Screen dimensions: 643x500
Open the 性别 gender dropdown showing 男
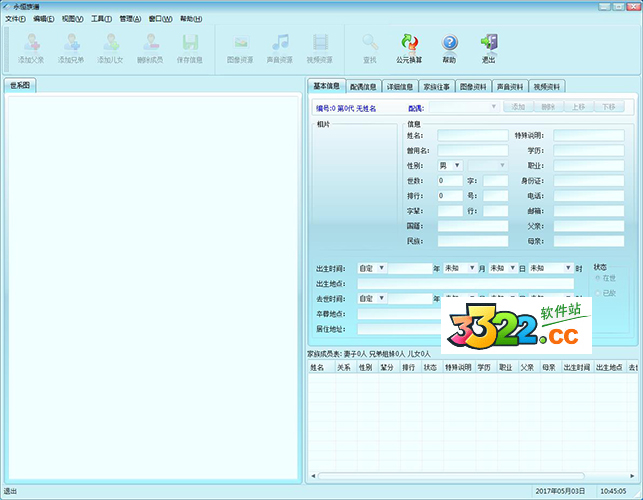click(x=449, y=165)
